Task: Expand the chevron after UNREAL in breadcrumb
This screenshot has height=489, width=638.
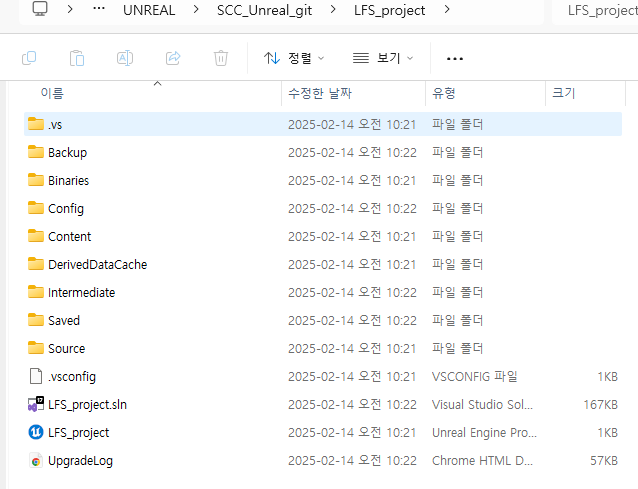Action: click(x=196, y=9)
